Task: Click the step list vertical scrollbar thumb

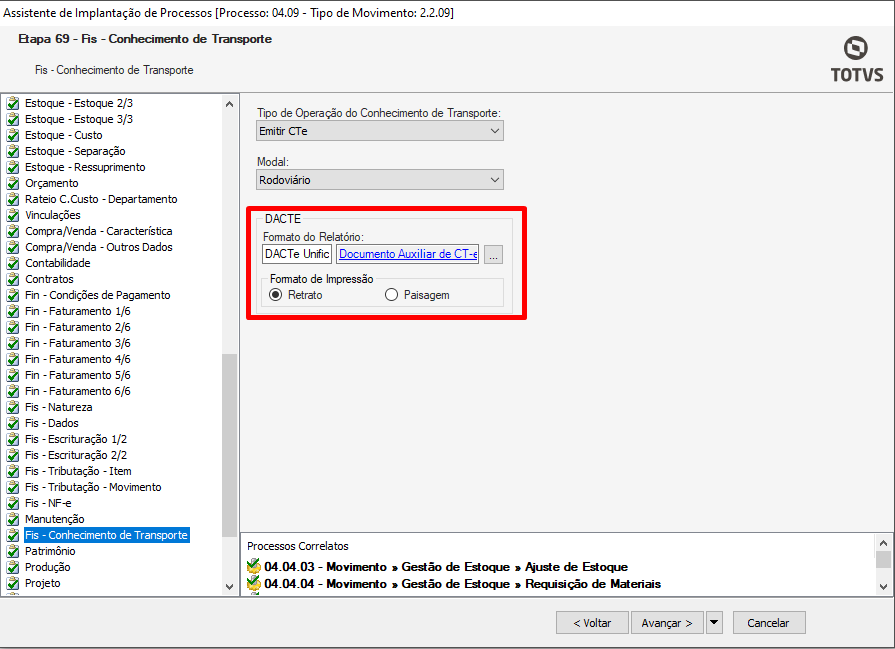Action: pyautogui.click(x=229, y=445)
